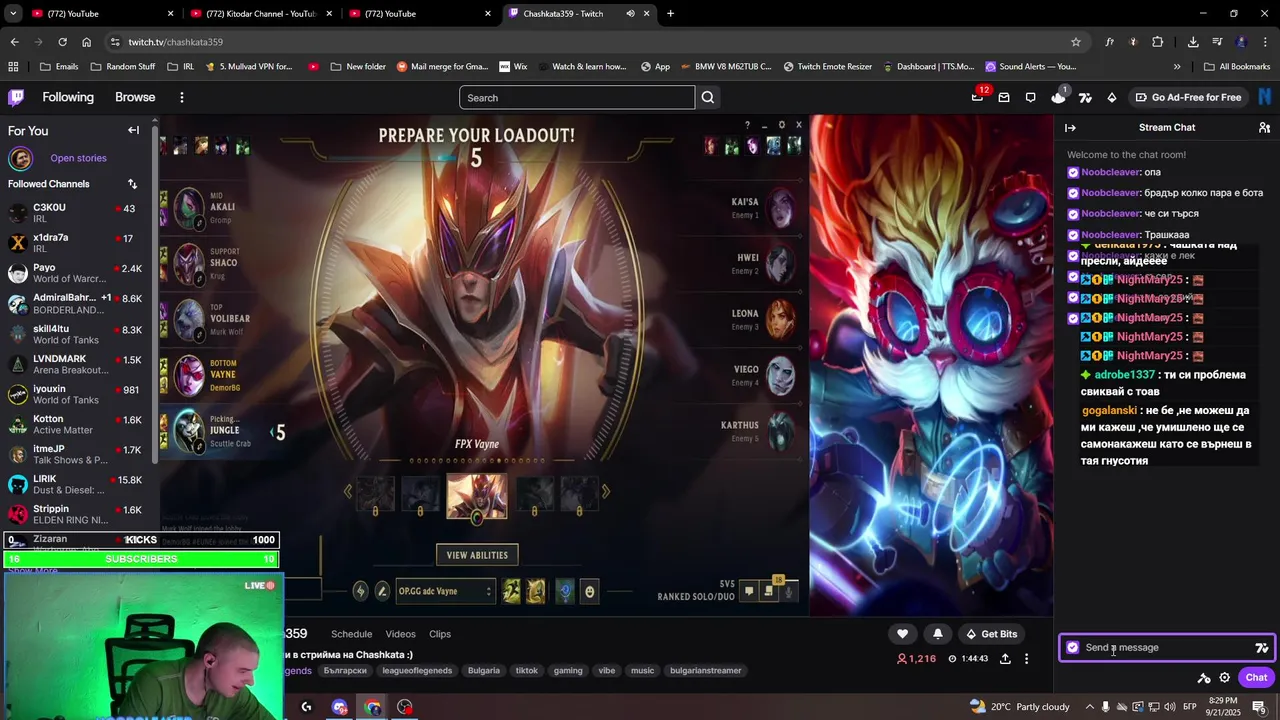
Task: Click the Get Bits button below the stream
Action: (991, 633)
